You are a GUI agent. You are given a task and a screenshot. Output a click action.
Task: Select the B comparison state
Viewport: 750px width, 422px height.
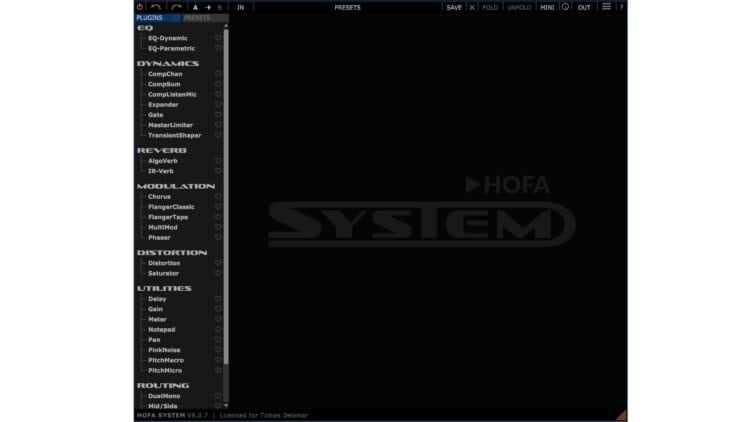coord(220,8)
